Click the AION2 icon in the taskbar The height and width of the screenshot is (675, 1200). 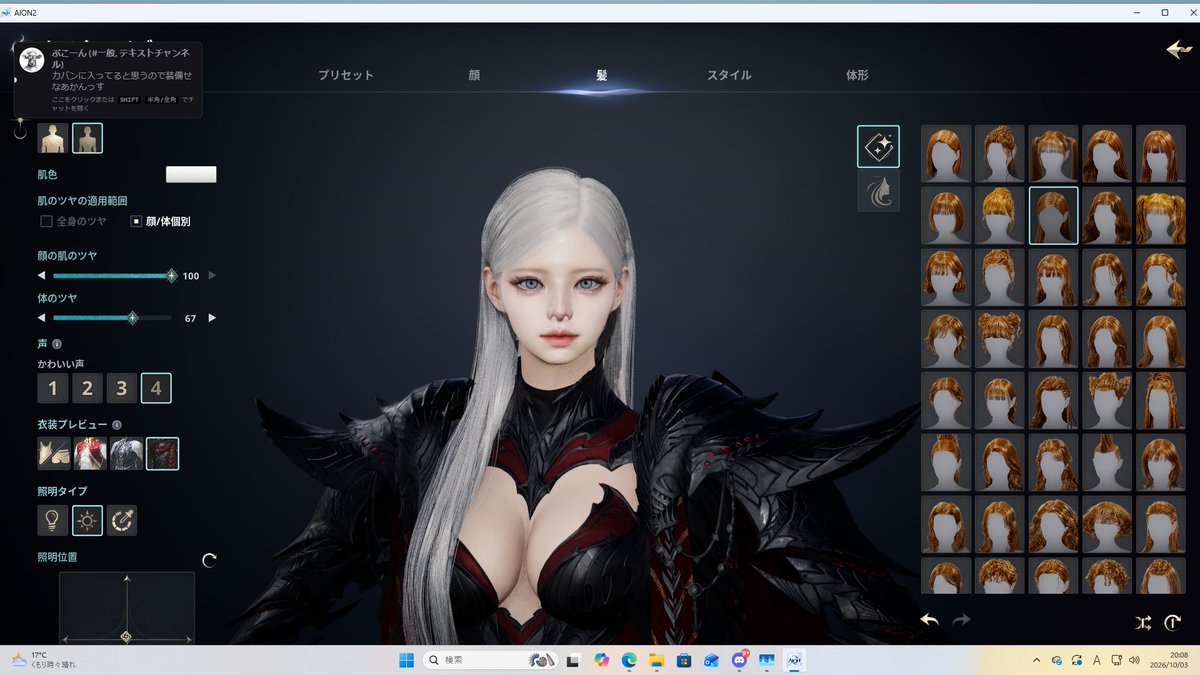[x=794, y=660]
